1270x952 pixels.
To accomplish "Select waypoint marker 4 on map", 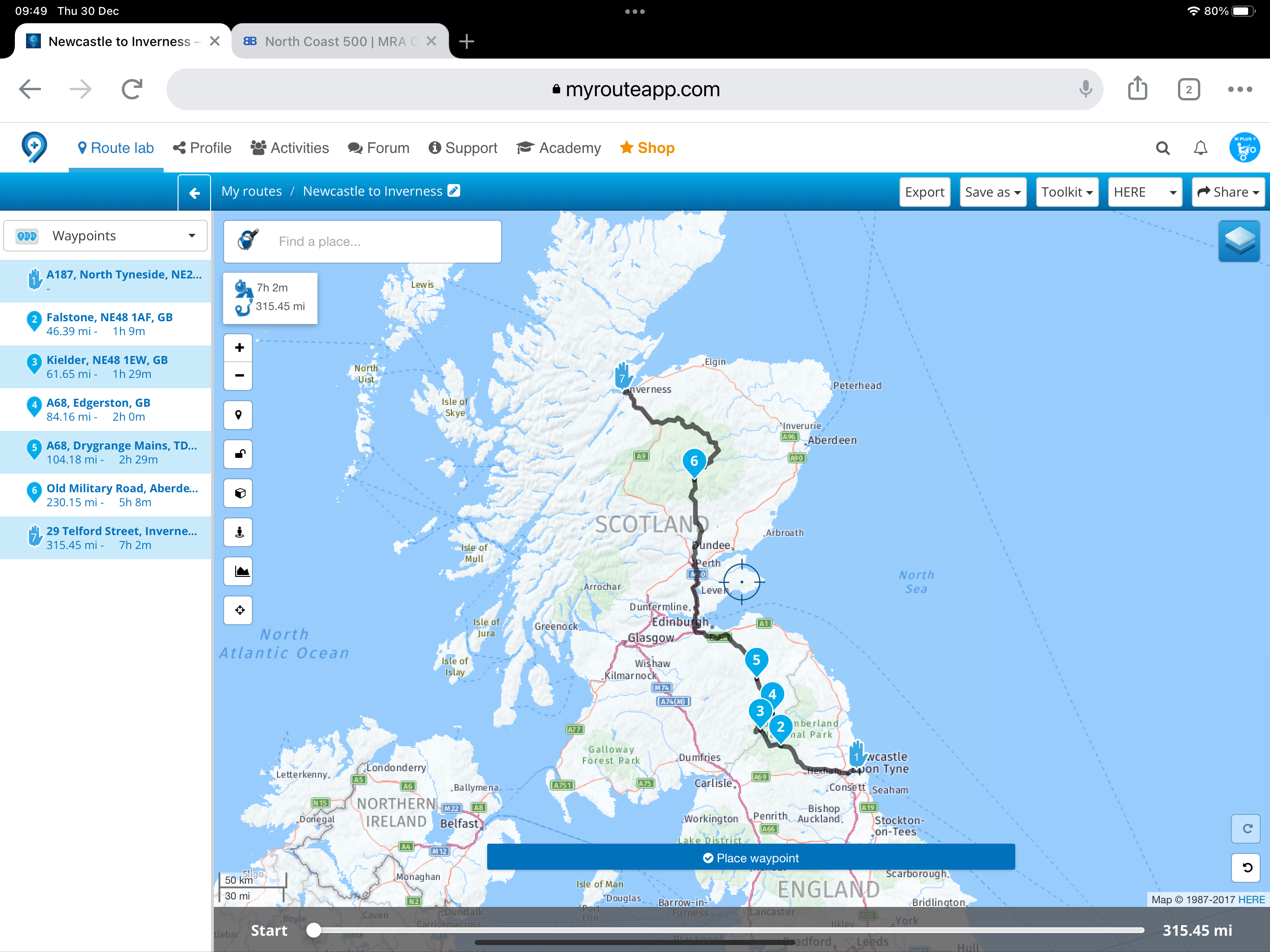I will pyautogui.click(x=772, y=695).
